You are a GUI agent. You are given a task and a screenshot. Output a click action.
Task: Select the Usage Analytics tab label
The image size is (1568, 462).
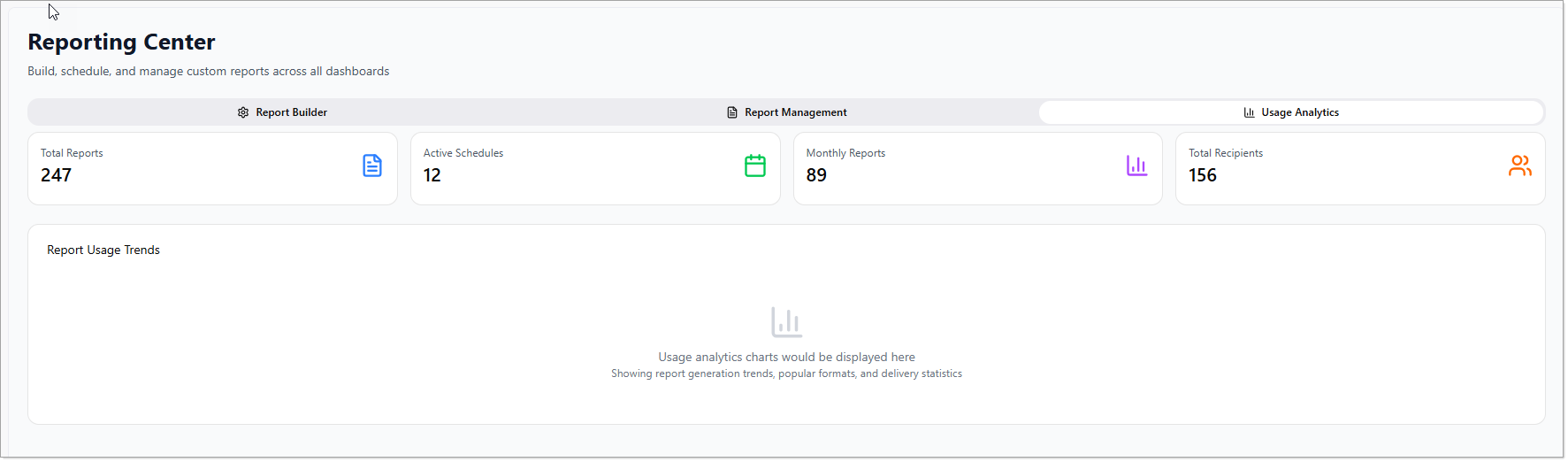1299,112
